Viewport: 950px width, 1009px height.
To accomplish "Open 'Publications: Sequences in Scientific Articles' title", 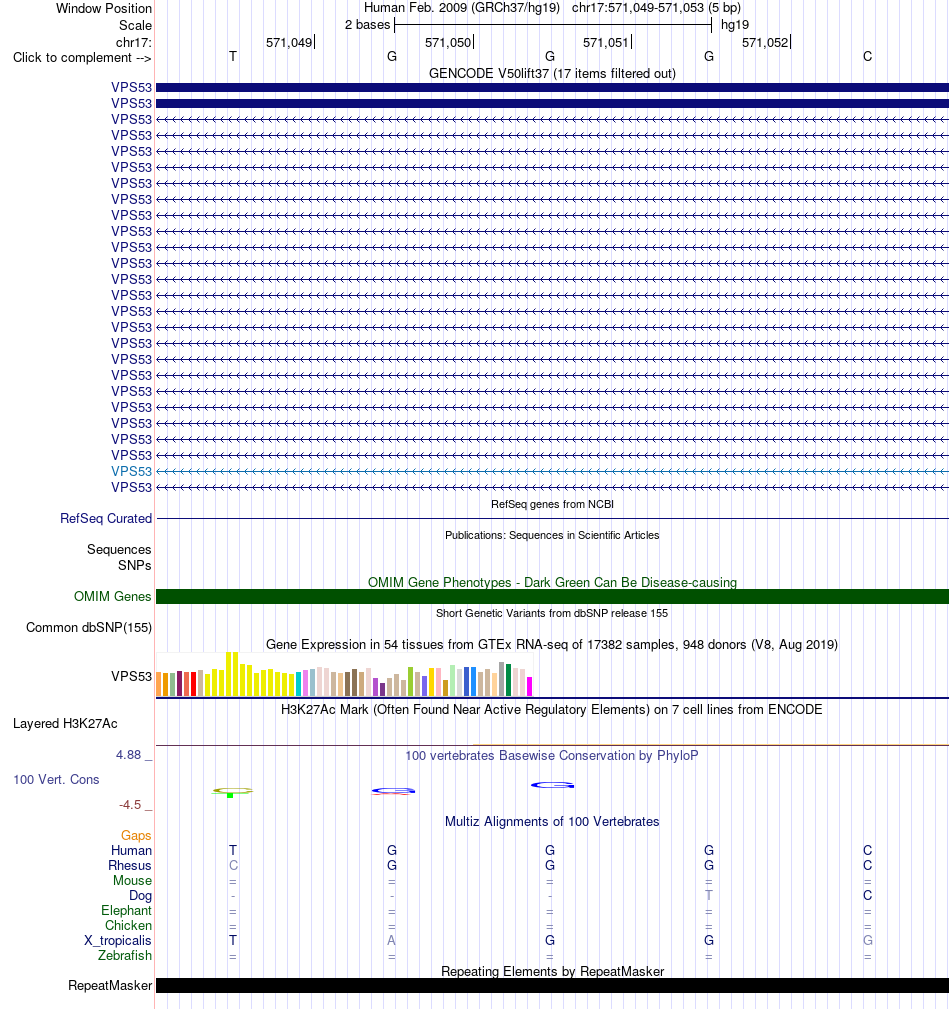I will 552,535.
